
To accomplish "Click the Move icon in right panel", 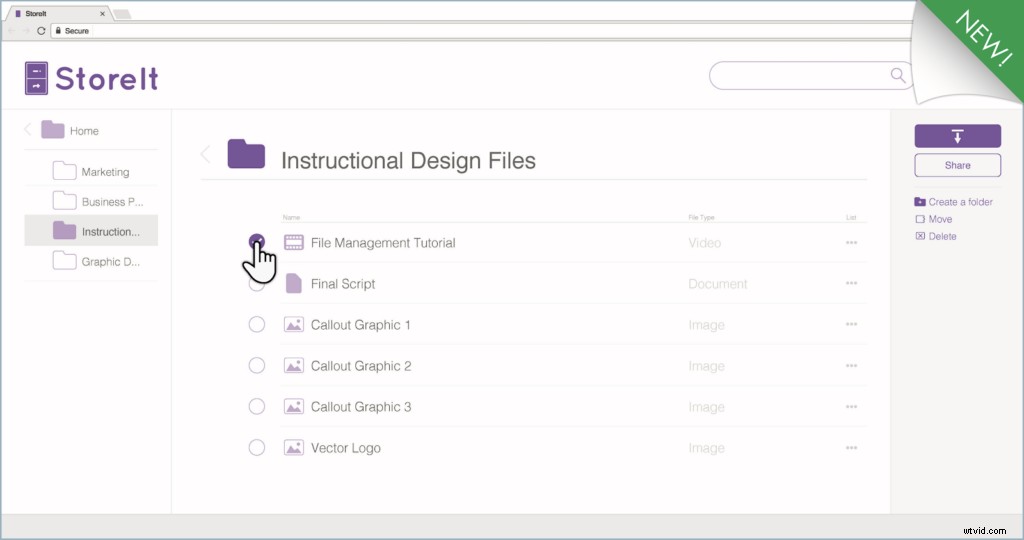I will [920, 219].
